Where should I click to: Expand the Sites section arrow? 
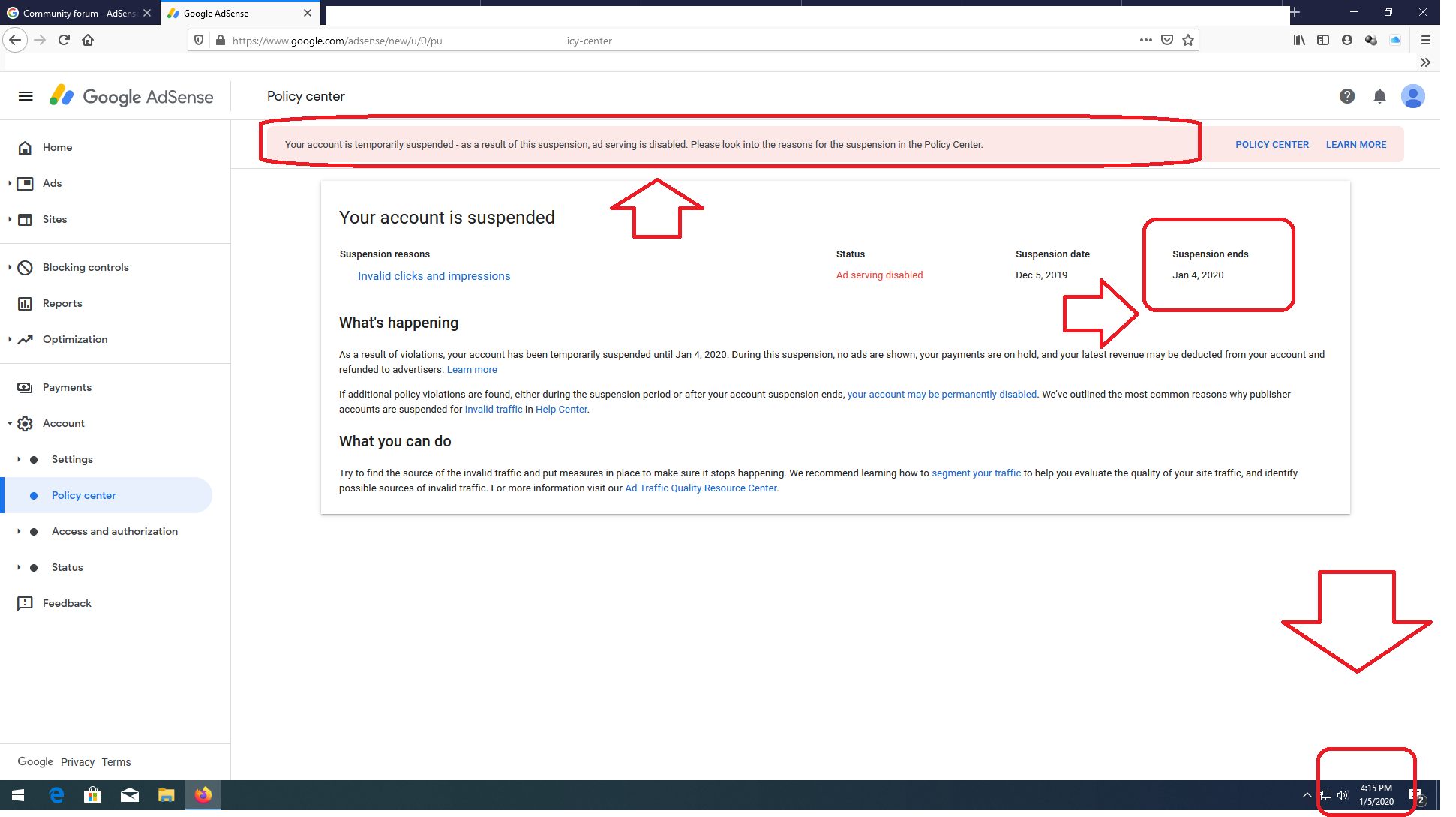click(9, 219)
